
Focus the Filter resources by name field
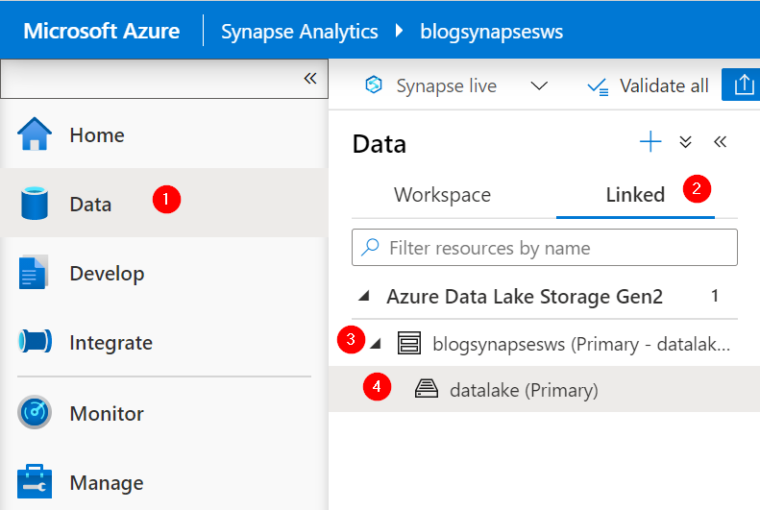(x=545, y=247)
